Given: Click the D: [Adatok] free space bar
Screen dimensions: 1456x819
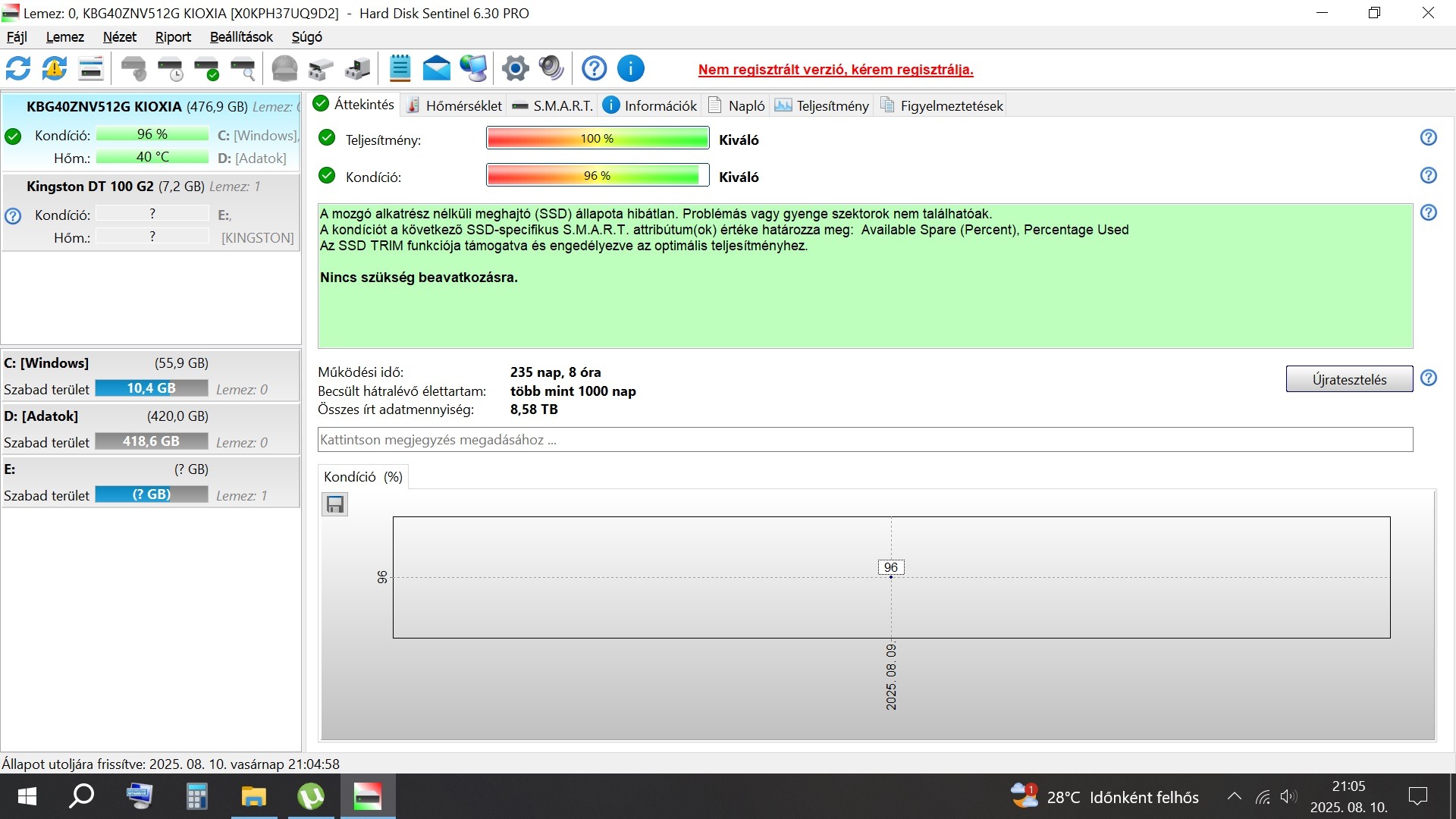Looking at the screenshot, I should pos(151,441).
